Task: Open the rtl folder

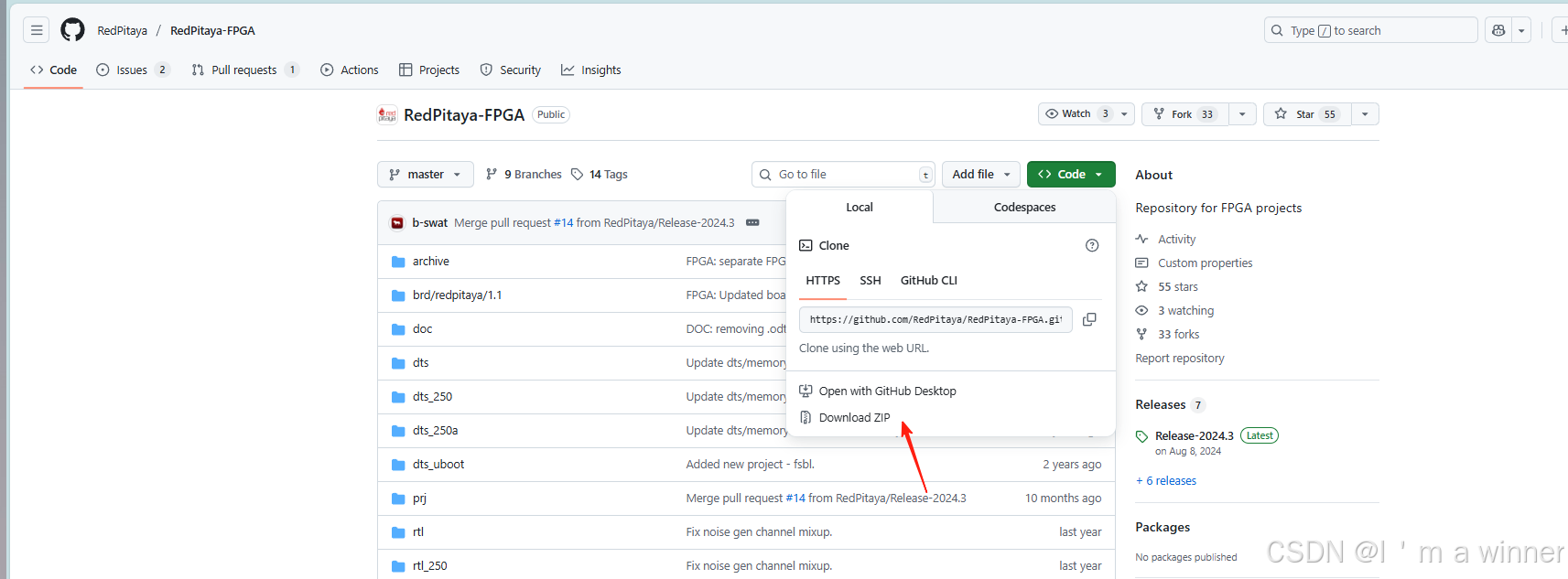Action: [x=417, y=532]
